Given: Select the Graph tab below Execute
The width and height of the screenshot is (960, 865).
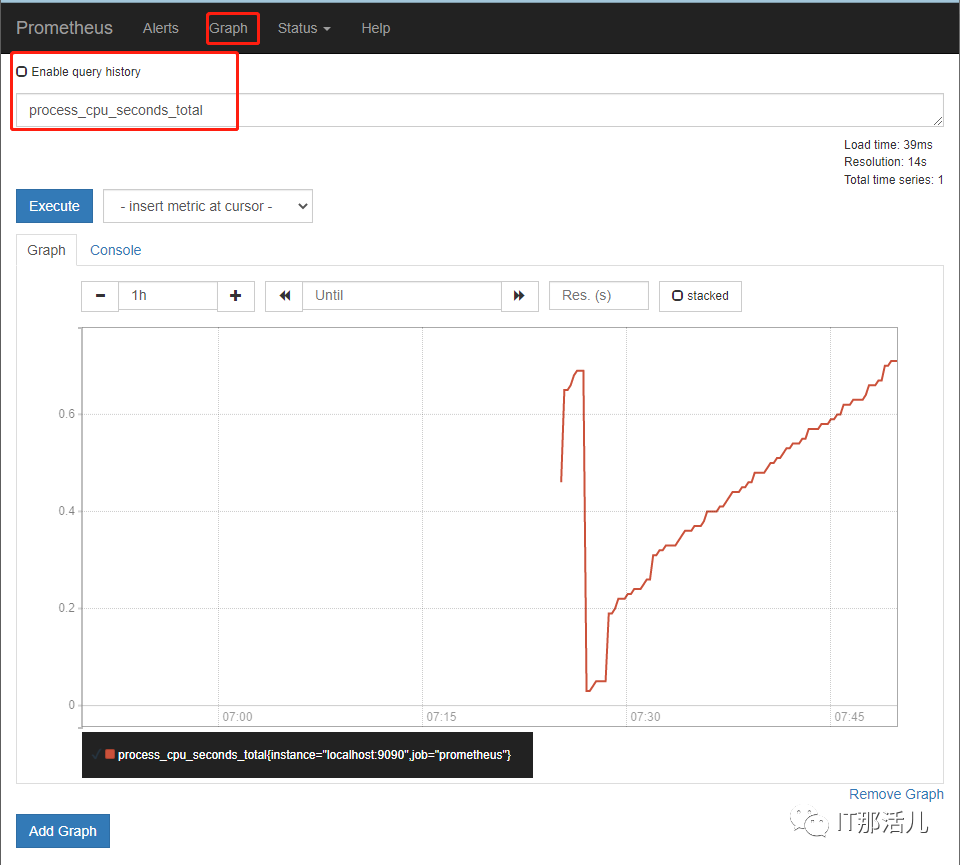Looking at the screenshot, I should point(47,250).
